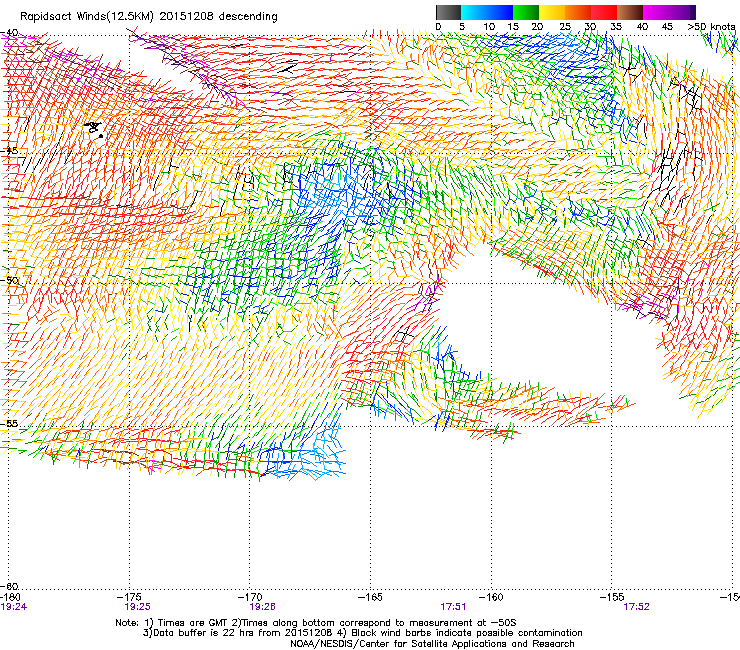Viewport: 740px width, 650px height.
Task: Click the "17:51" pass time stamp
Action: point(453,607)
